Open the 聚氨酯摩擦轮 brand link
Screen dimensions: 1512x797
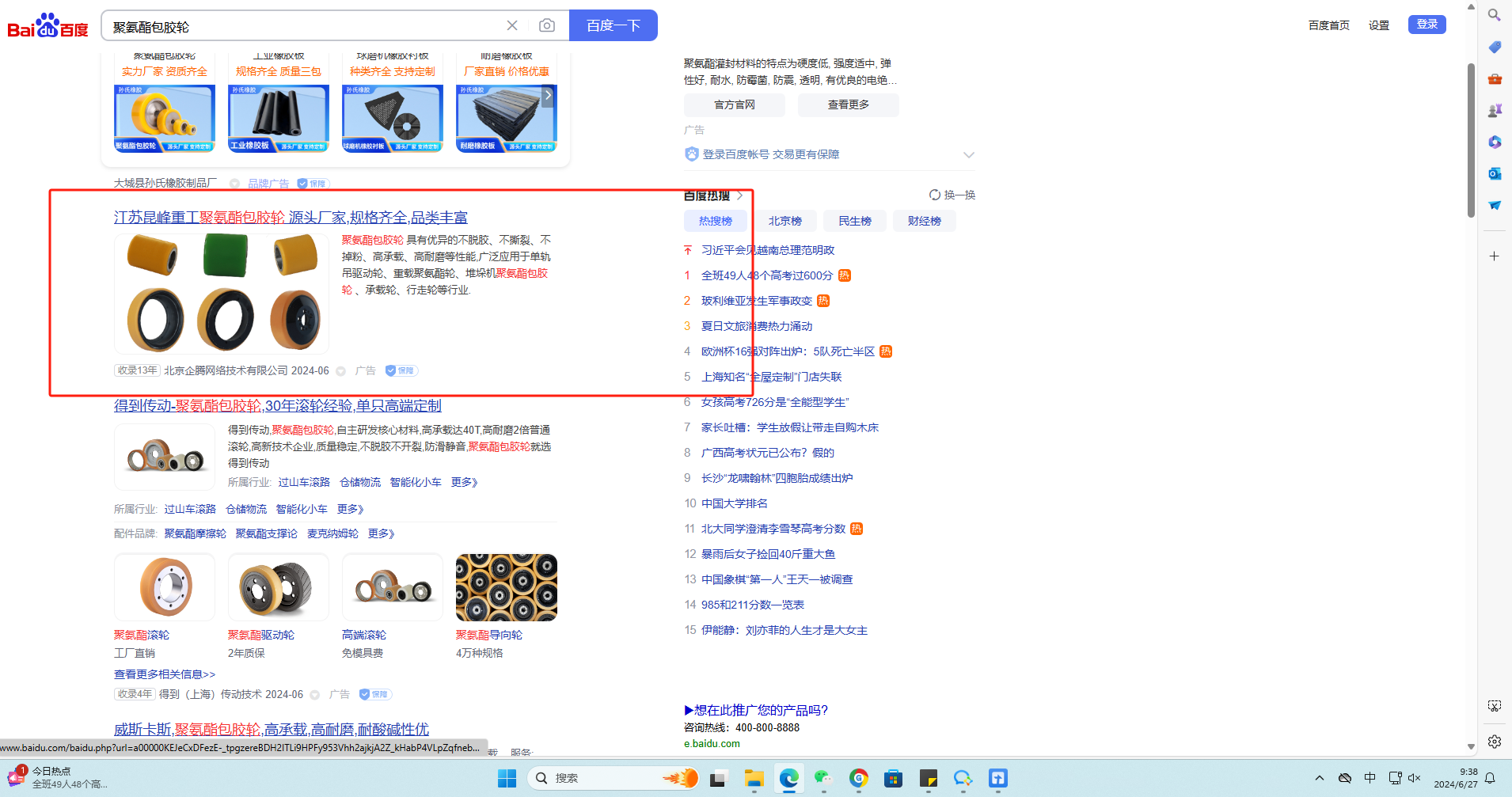[196, 533]
